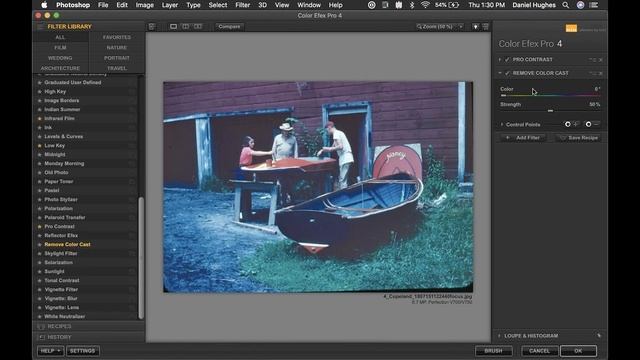This screenshot has height=360, width=640.
Task: Click the Filter Library menu icon
Action: click(40, 27)
